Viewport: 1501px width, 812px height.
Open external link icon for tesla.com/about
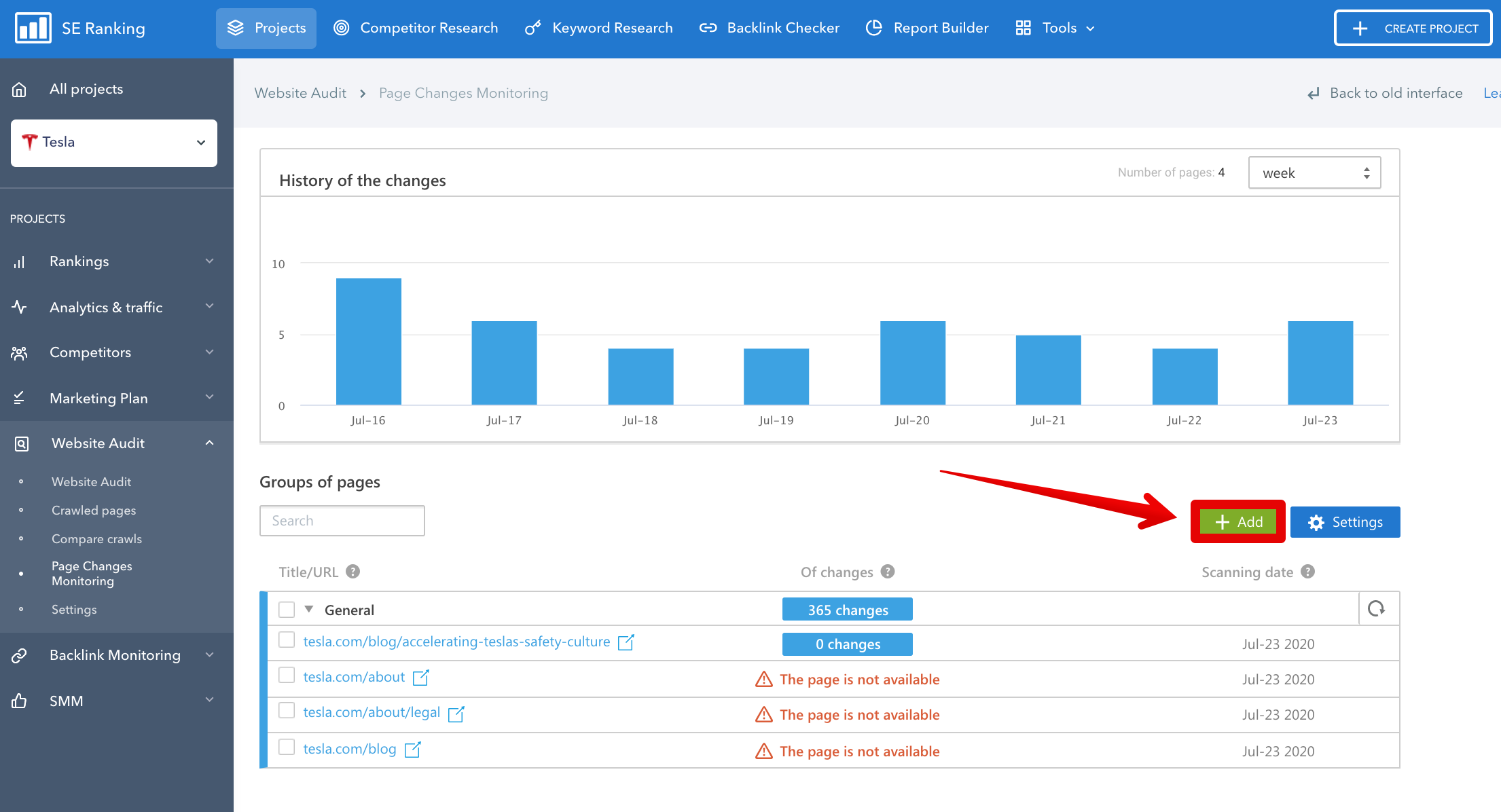click(421, 677)
